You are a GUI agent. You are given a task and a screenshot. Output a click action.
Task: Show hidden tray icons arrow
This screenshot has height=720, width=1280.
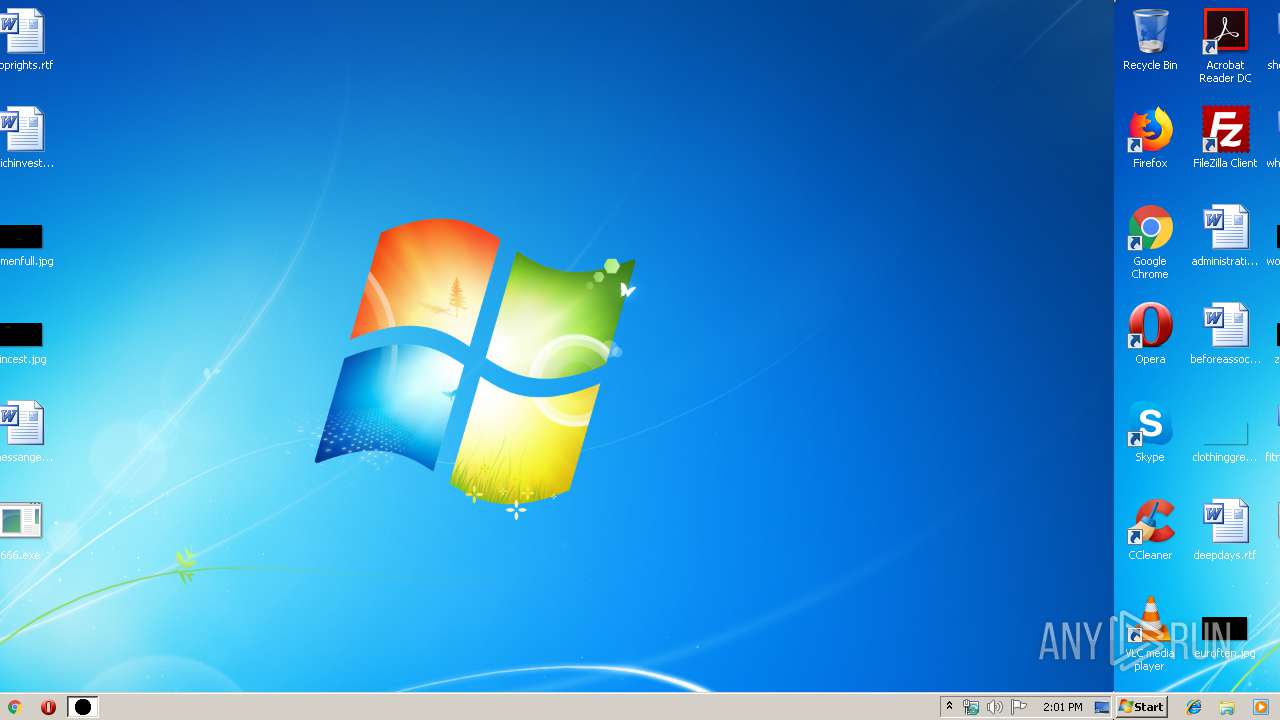949,707
